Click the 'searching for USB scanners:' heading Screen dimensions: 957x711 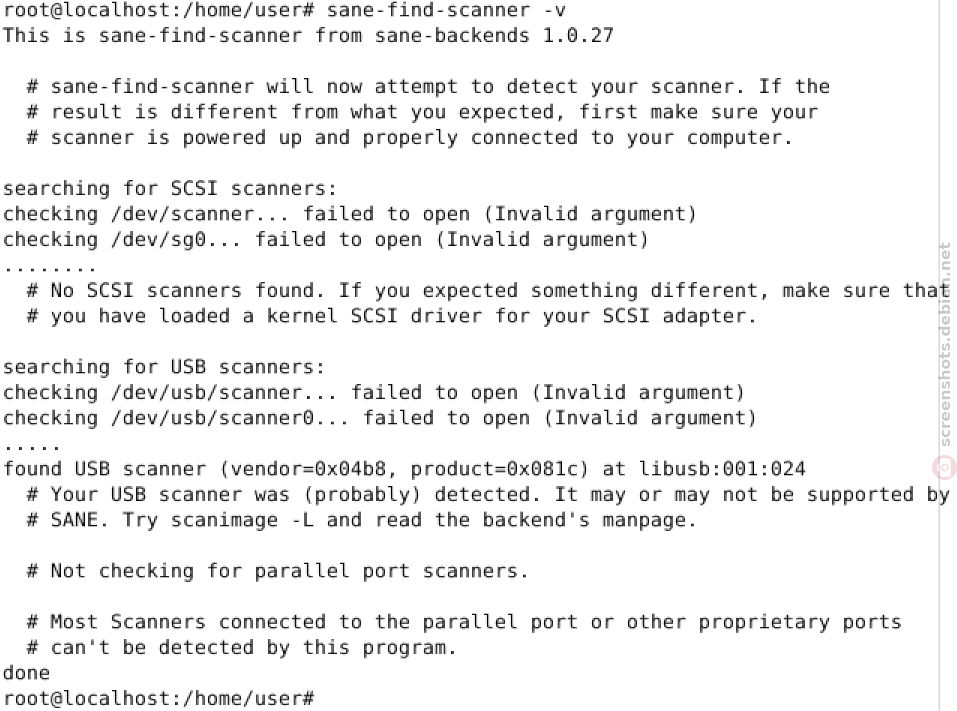[164, 367]
